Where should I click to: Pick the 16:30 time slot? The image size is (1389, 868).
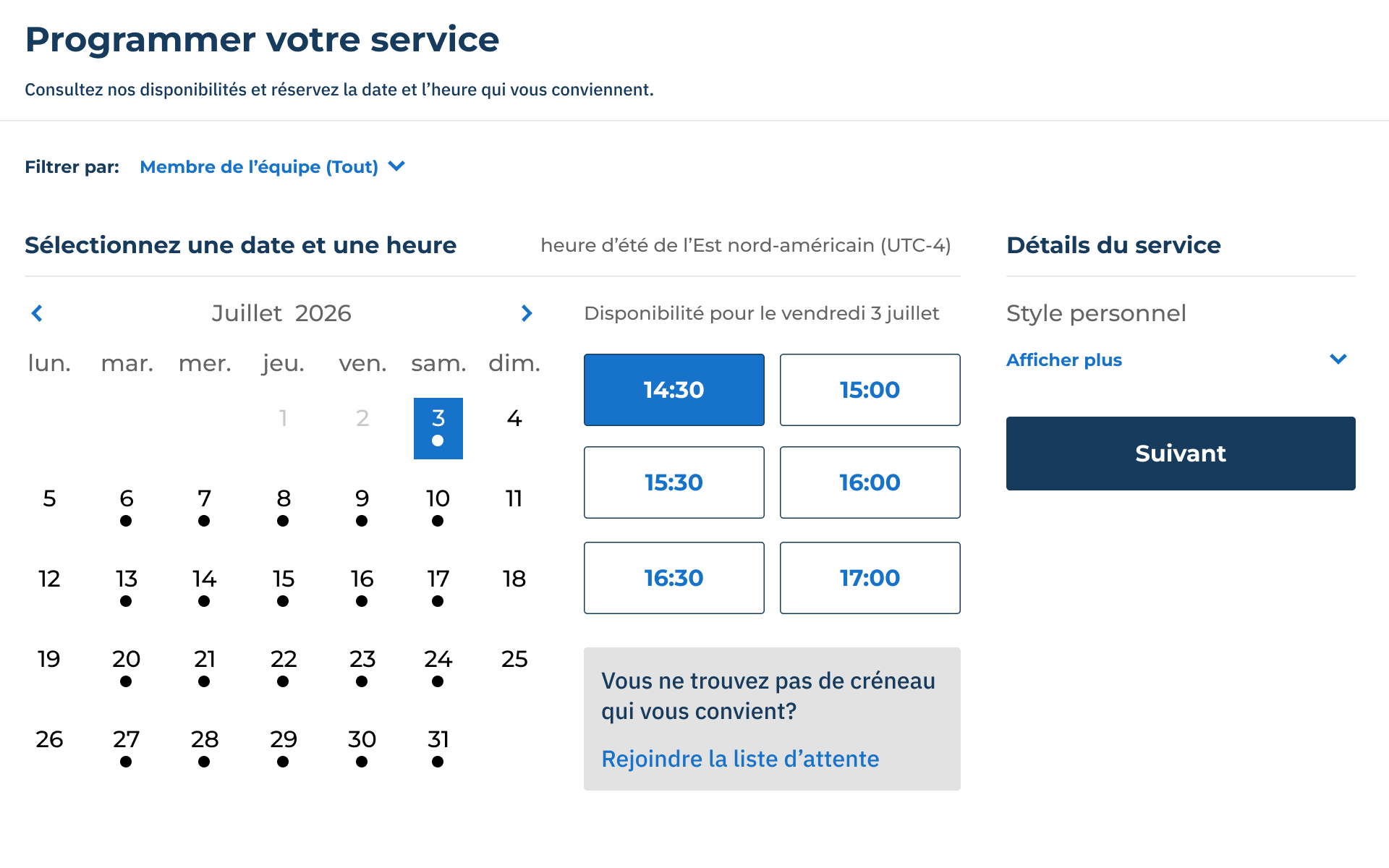click(674, 578)
